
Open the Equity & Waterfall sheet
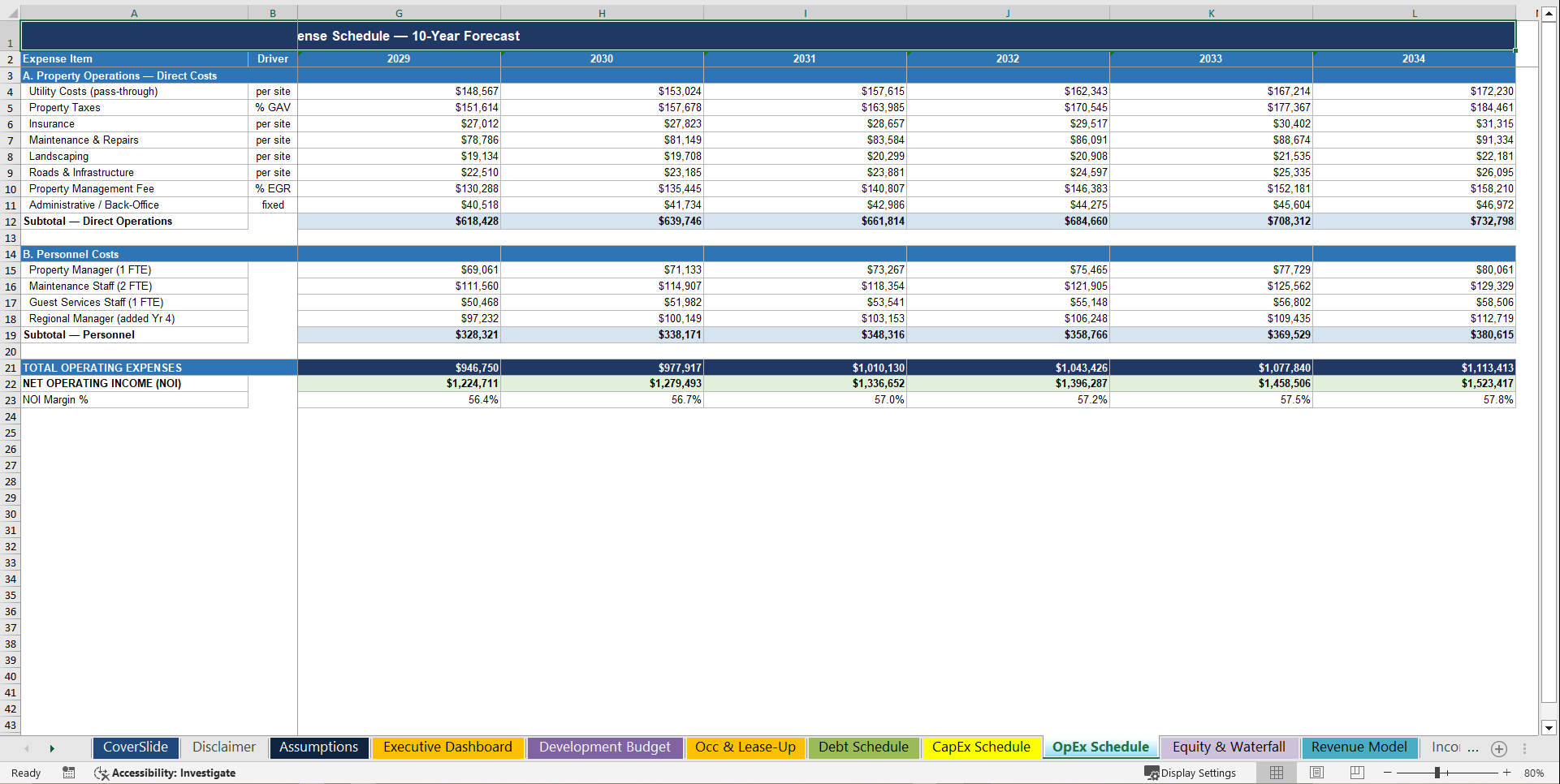pyautogui.click(x=1229, y=747)
